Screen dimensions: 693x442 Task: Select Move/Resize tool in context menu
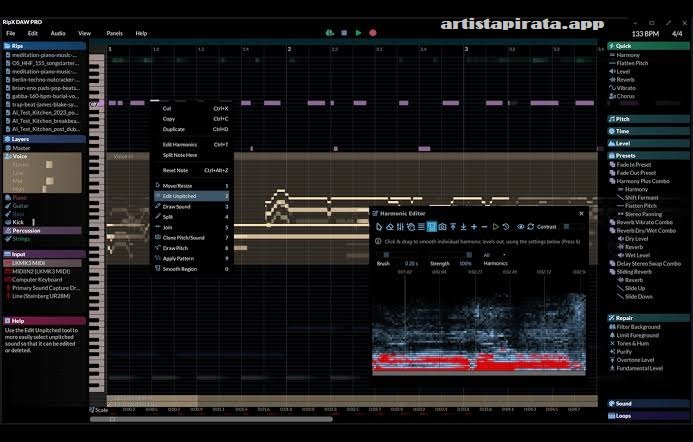coord(191,186)
